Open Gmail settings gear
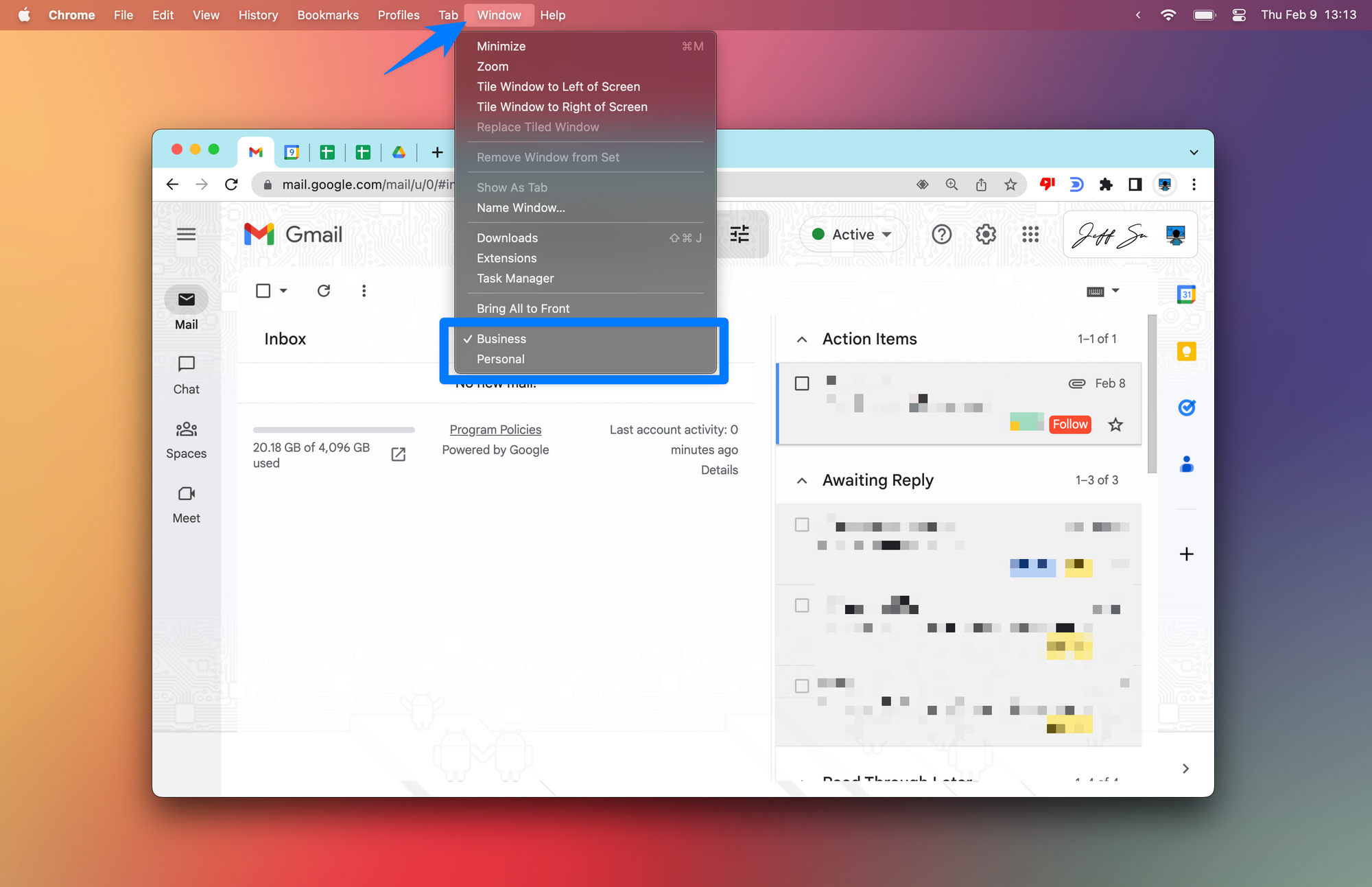The height and width of the screenshot is (887, 1372). [986, 234]
